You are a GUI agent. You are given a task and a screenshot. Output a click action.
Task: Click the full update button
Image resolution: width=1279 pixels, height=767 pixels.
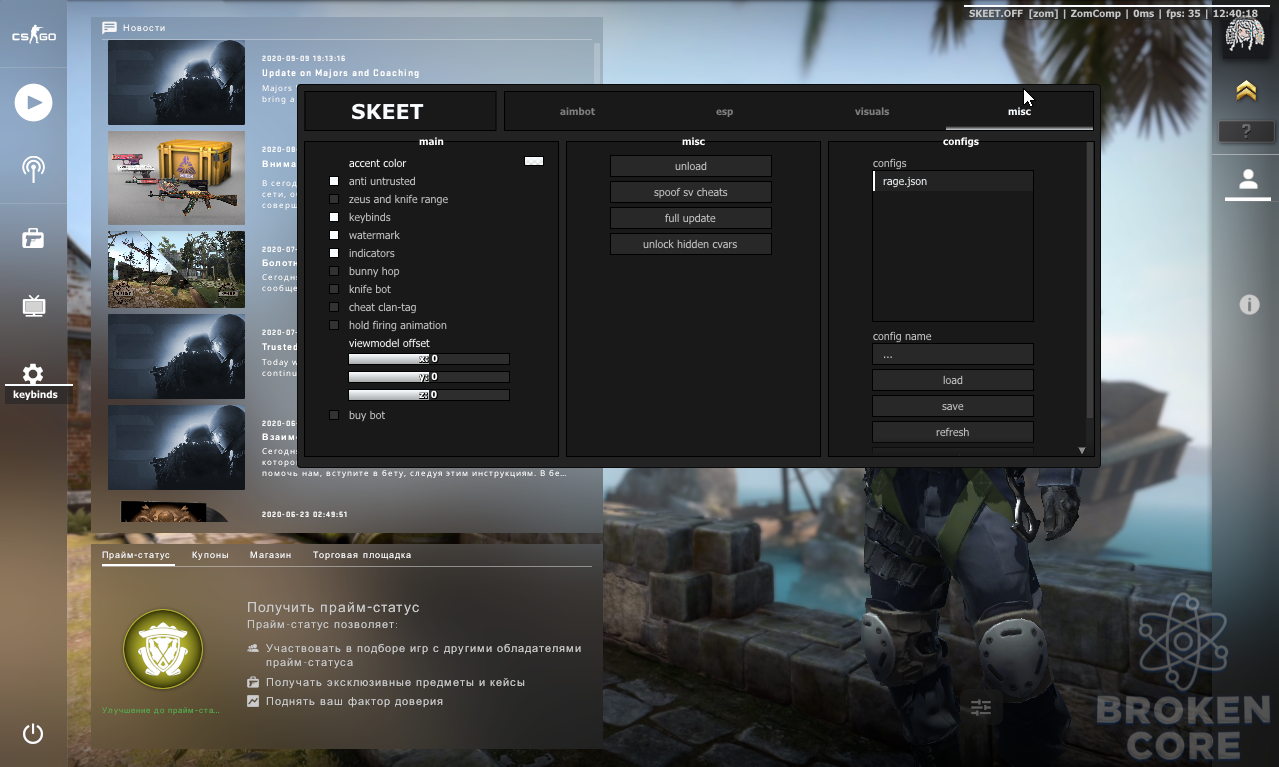coord(691,218)
